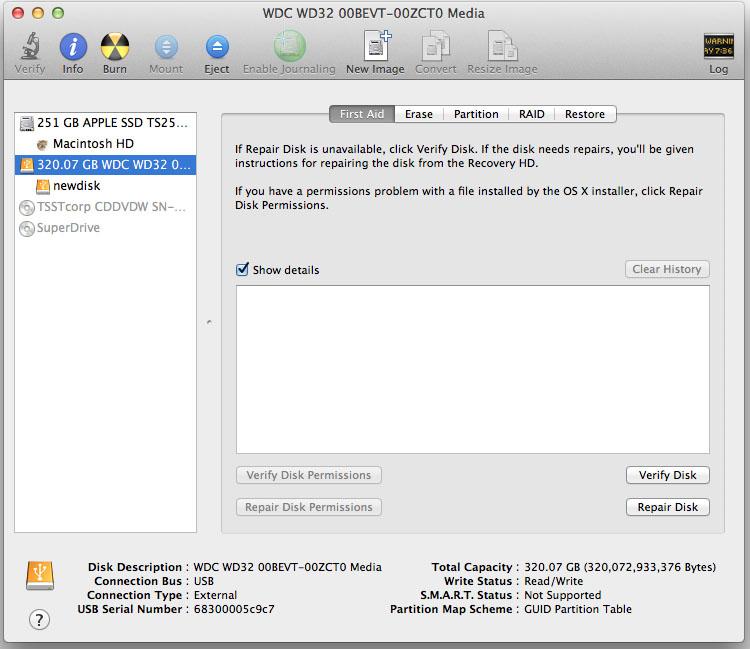Click the orange USB disk icon at bottom
Viewport: 750px width, 649px height.
(40, 576)
